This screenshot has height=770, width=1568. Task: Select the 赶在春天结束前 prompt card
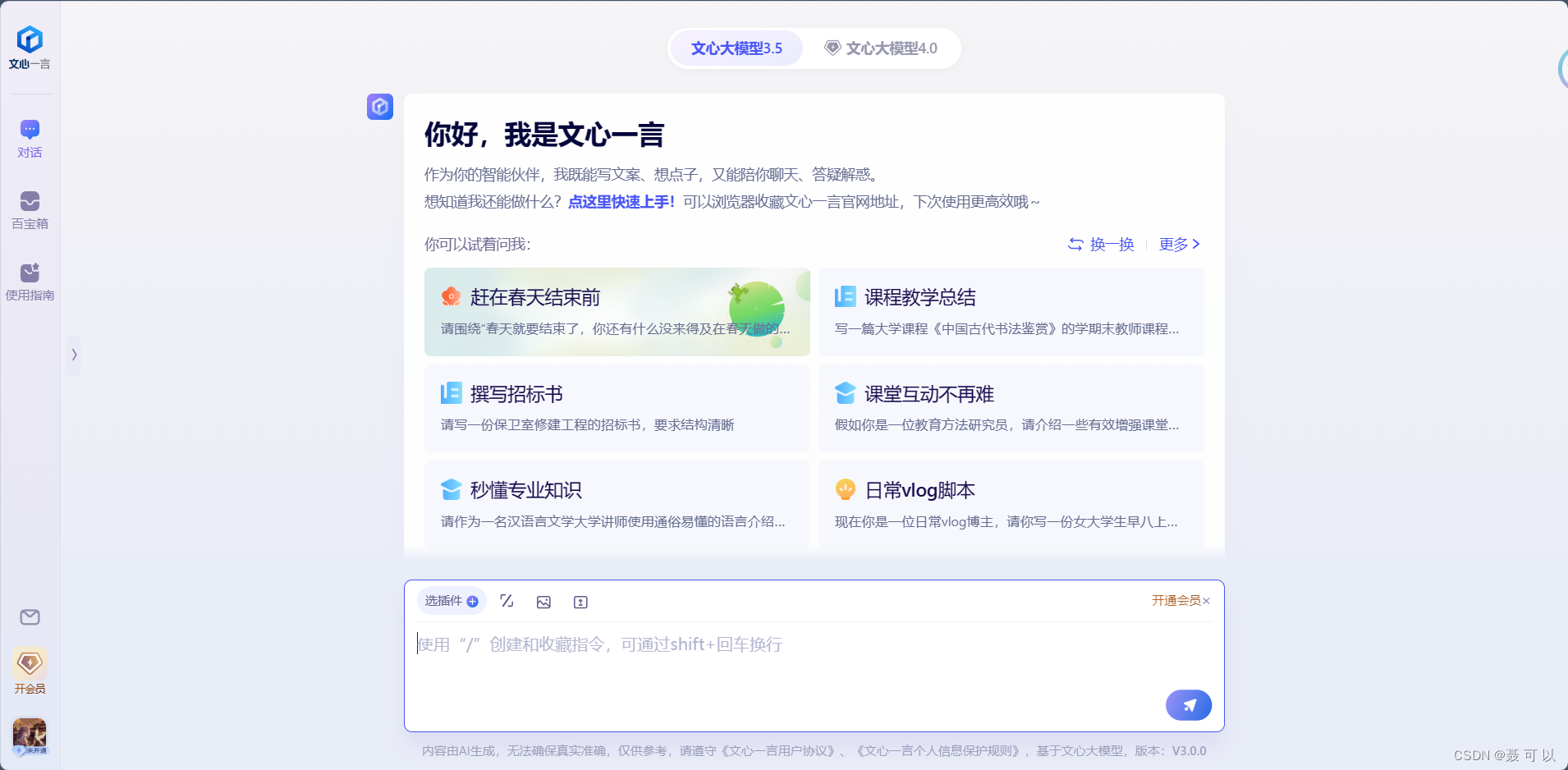pos(617,312)
